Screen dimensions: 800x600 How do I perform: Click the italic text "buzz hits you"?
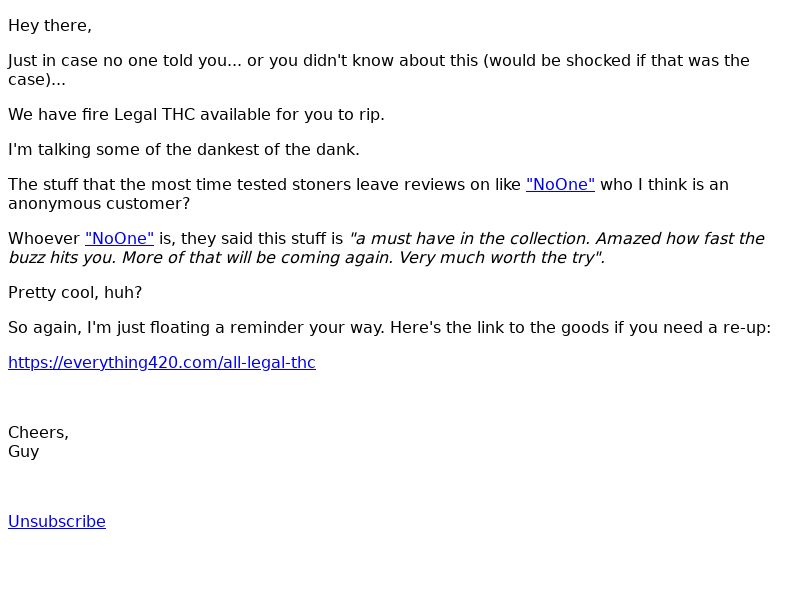[62, 258]
